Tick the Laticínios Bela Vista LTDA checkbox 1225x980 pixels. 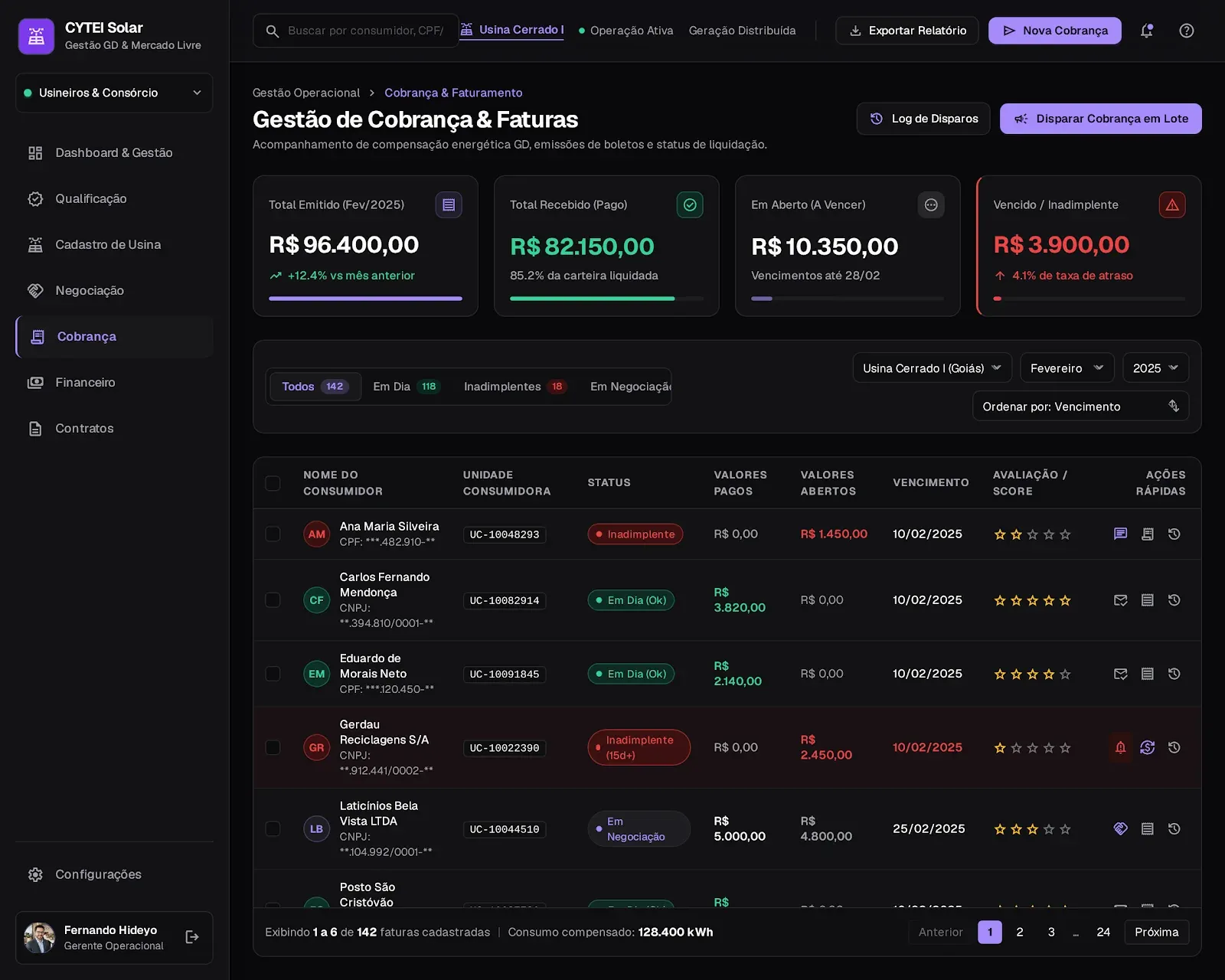click(x=273, y=828)
